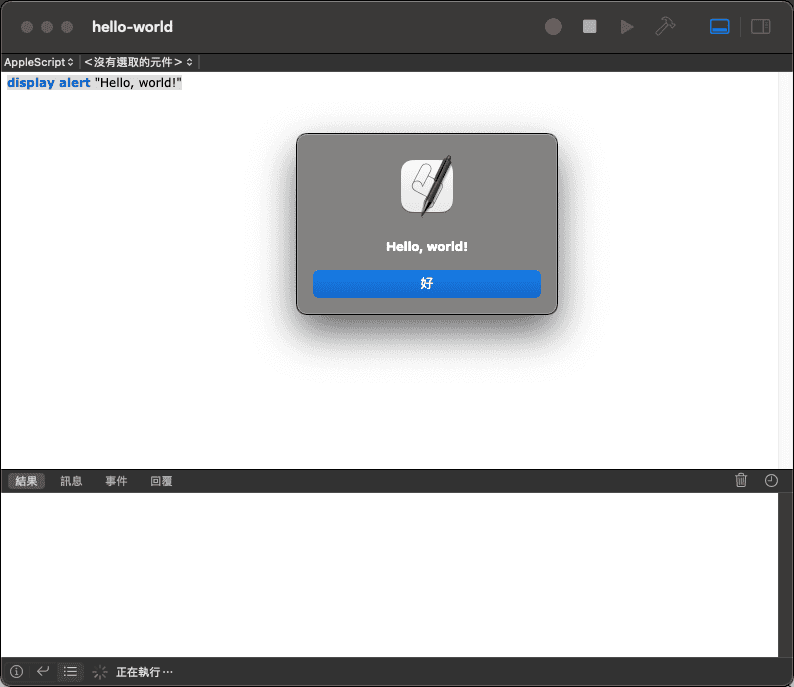Stop the running script
This screenshot has width=794, height=687.
point(590,27)
